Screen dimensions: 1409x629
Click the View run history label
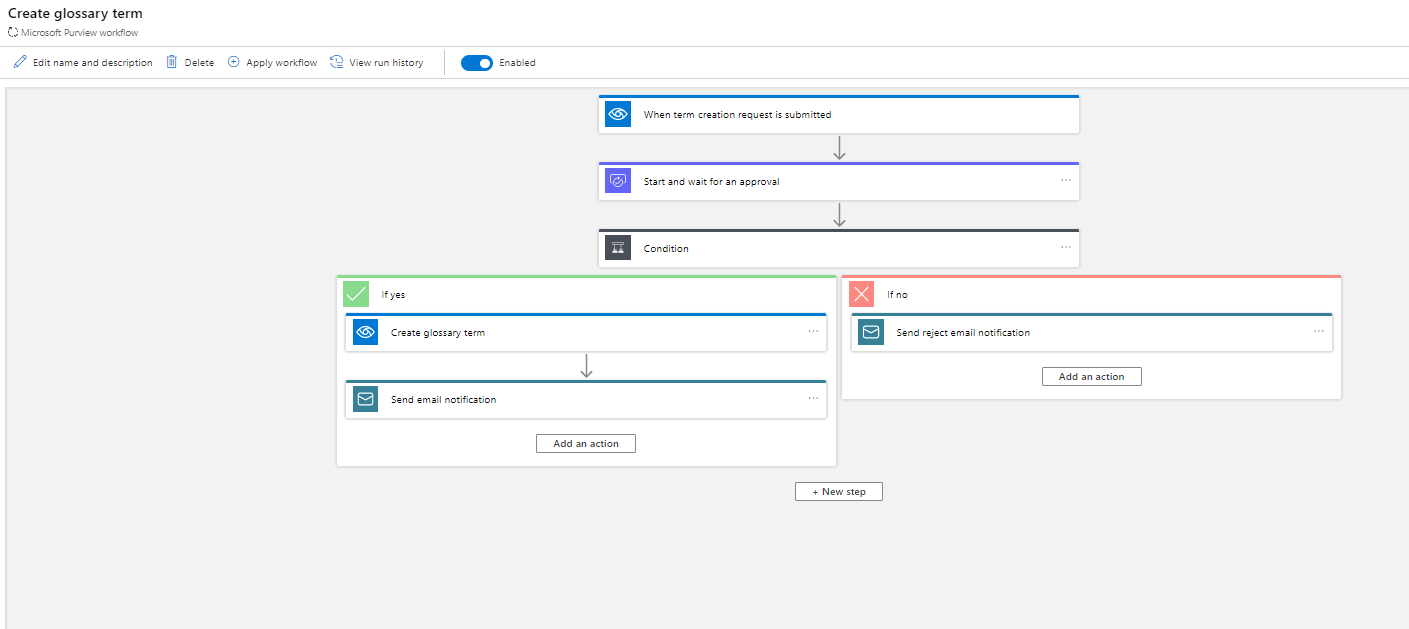click(386, 63)
